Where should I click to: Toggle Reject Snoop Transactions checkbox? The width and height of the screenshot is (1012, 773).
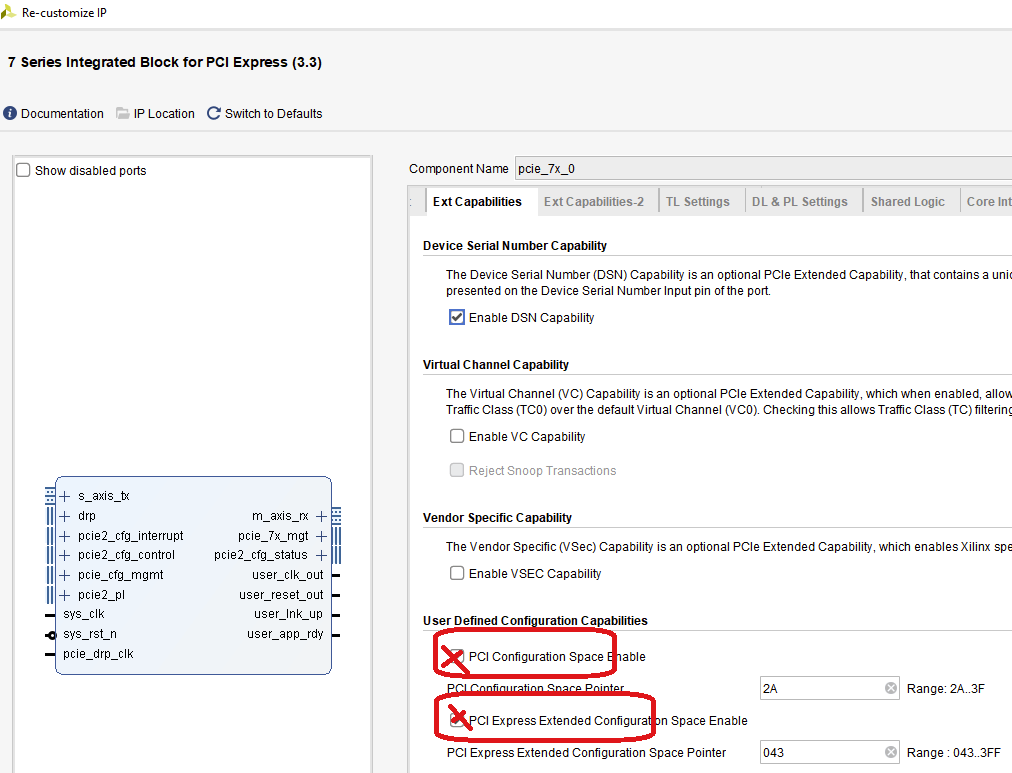[x=457, y=470]
